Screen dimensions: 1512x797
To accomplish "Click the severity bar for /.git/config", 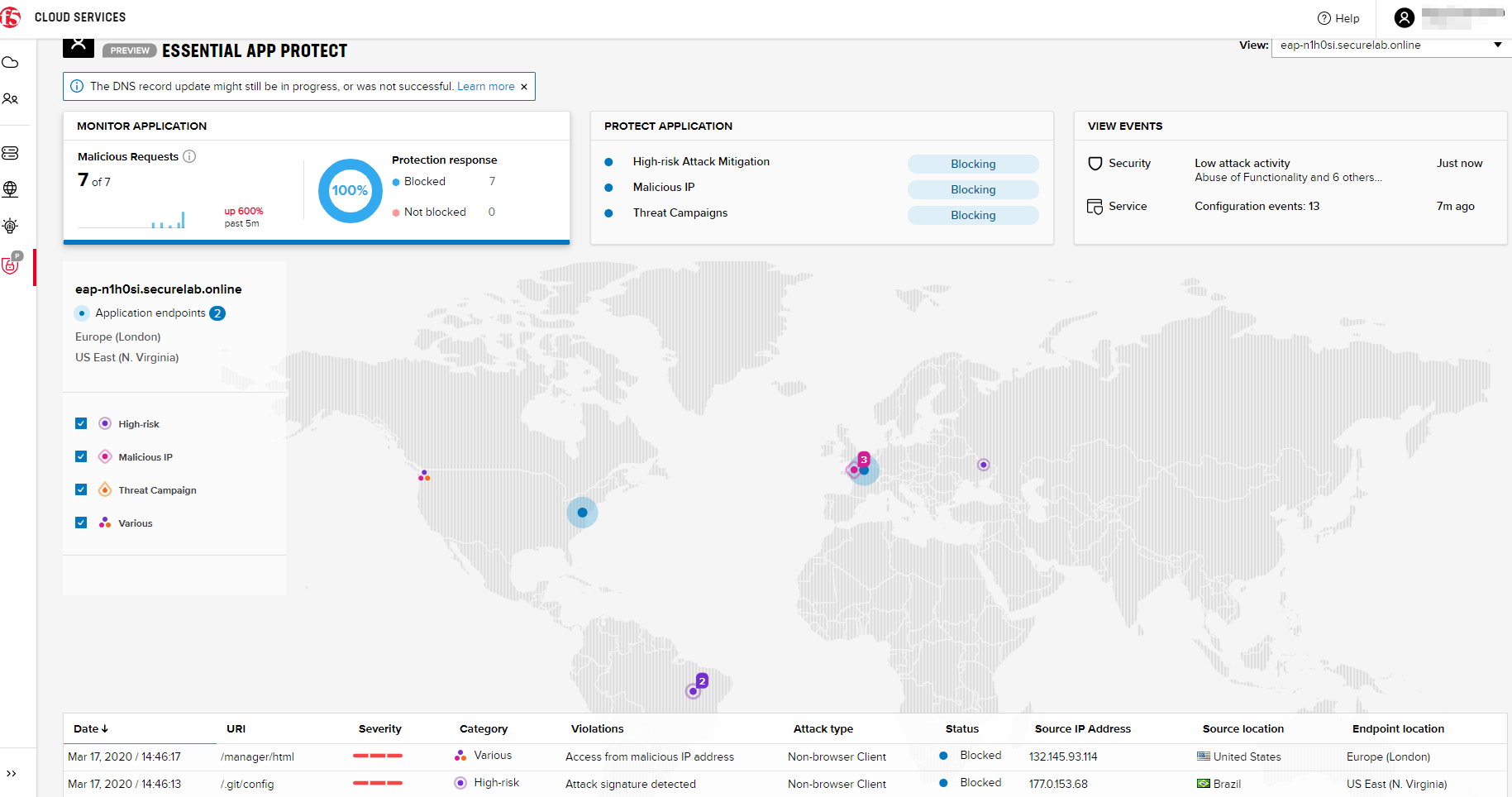I will pyautogui.click(x=378, y=783).
